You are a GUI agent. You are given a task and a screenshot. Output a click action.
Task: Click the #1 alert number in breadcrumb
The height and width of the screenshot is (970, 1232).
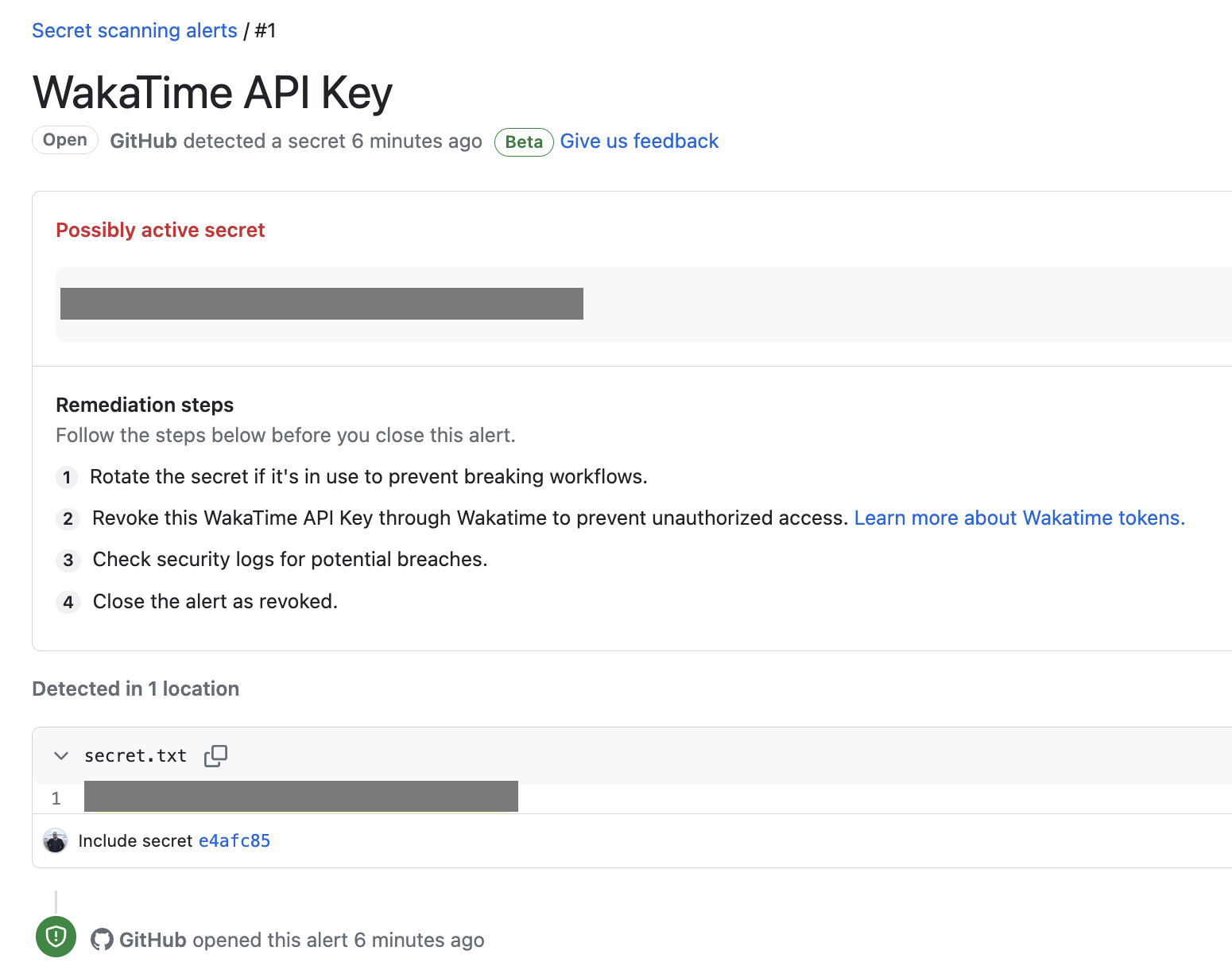click(x=265, y=30)
